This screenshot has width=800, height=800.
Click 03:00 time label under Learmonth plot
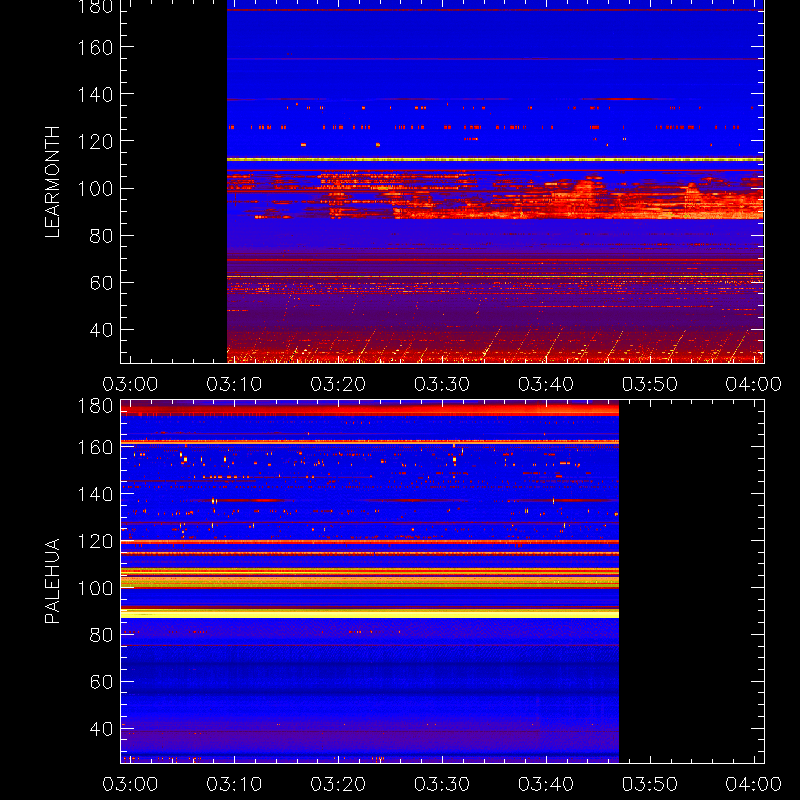(130, 384)
